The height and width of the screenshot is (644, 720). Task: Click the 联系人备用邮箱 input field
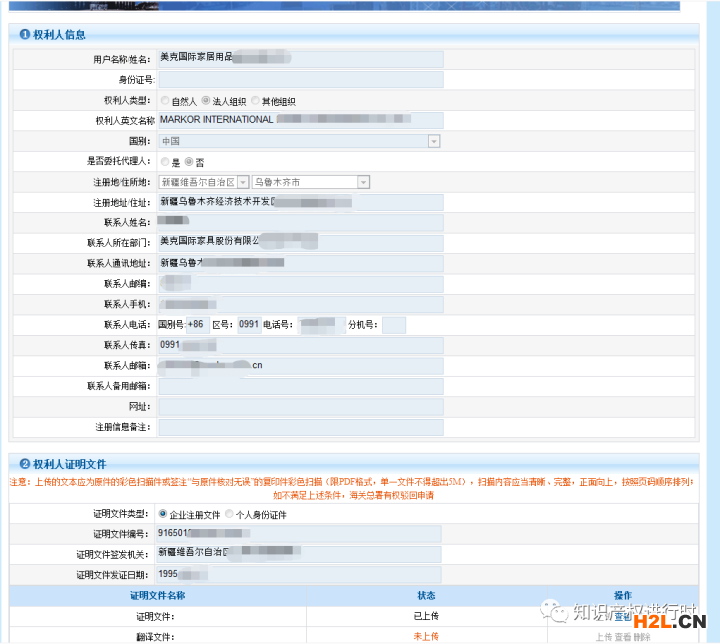[x=299, y=386]
